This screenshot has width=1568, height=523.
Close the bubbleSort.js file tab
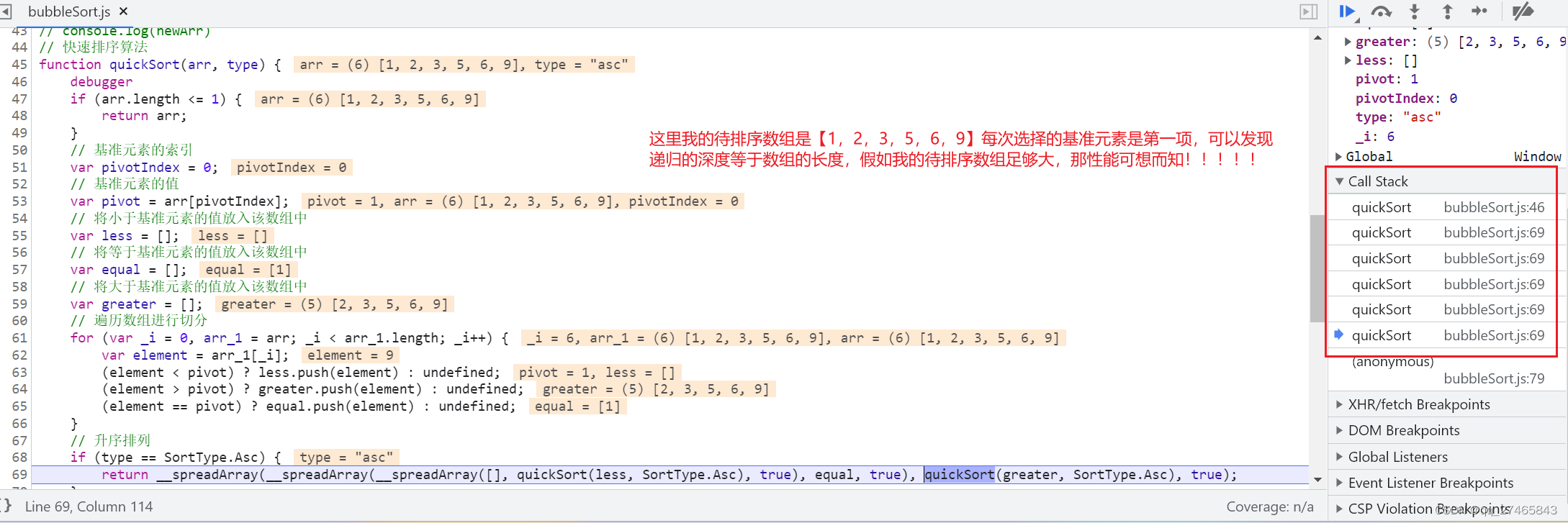pos(123,12)
